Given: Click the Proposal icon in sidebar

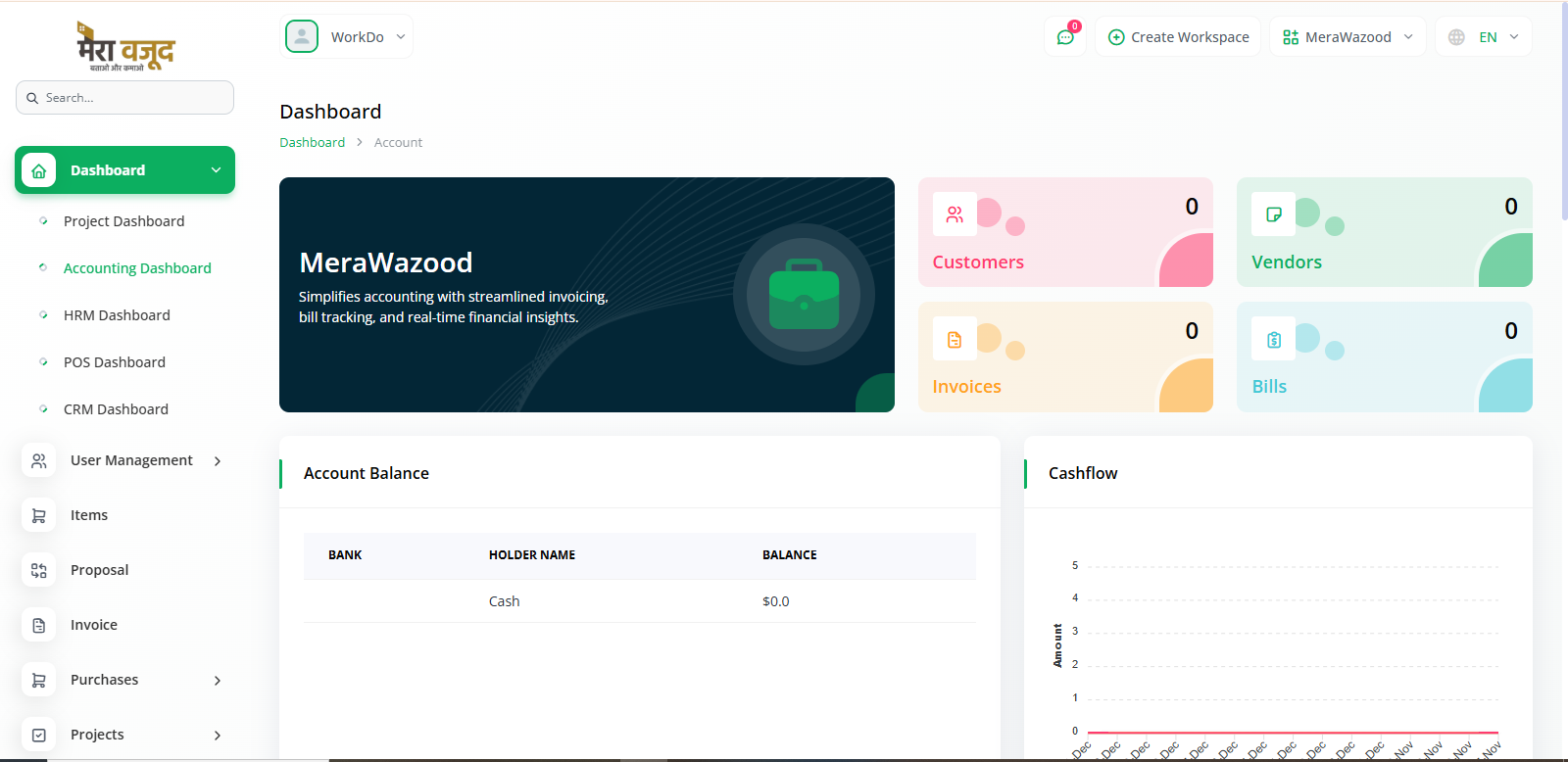Looking at the screenshot, I should tap(39, 570).
